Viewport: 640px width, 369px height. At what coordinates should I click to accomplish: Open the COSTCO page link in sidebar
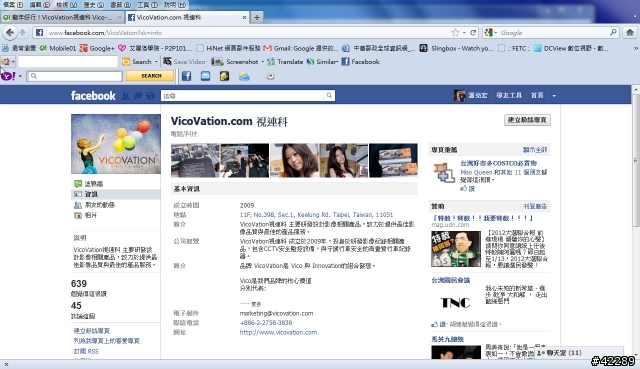[x=499, y=163]
